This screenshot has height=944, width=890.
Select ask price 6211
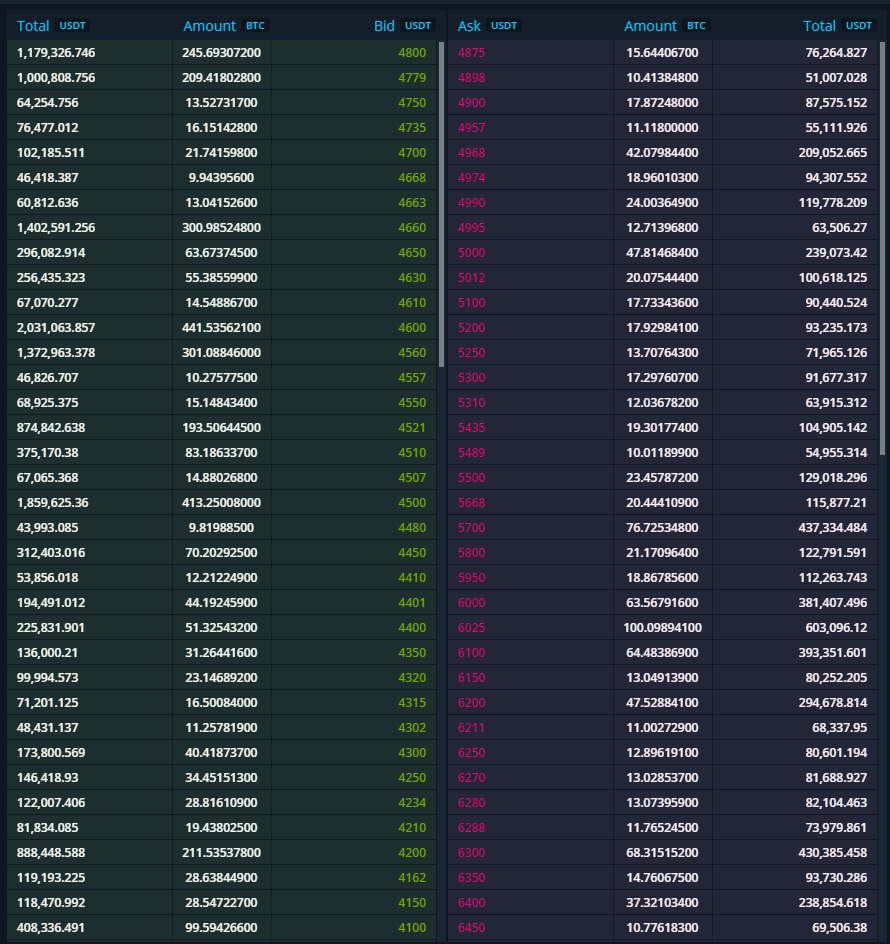click(x=471, y=727)
